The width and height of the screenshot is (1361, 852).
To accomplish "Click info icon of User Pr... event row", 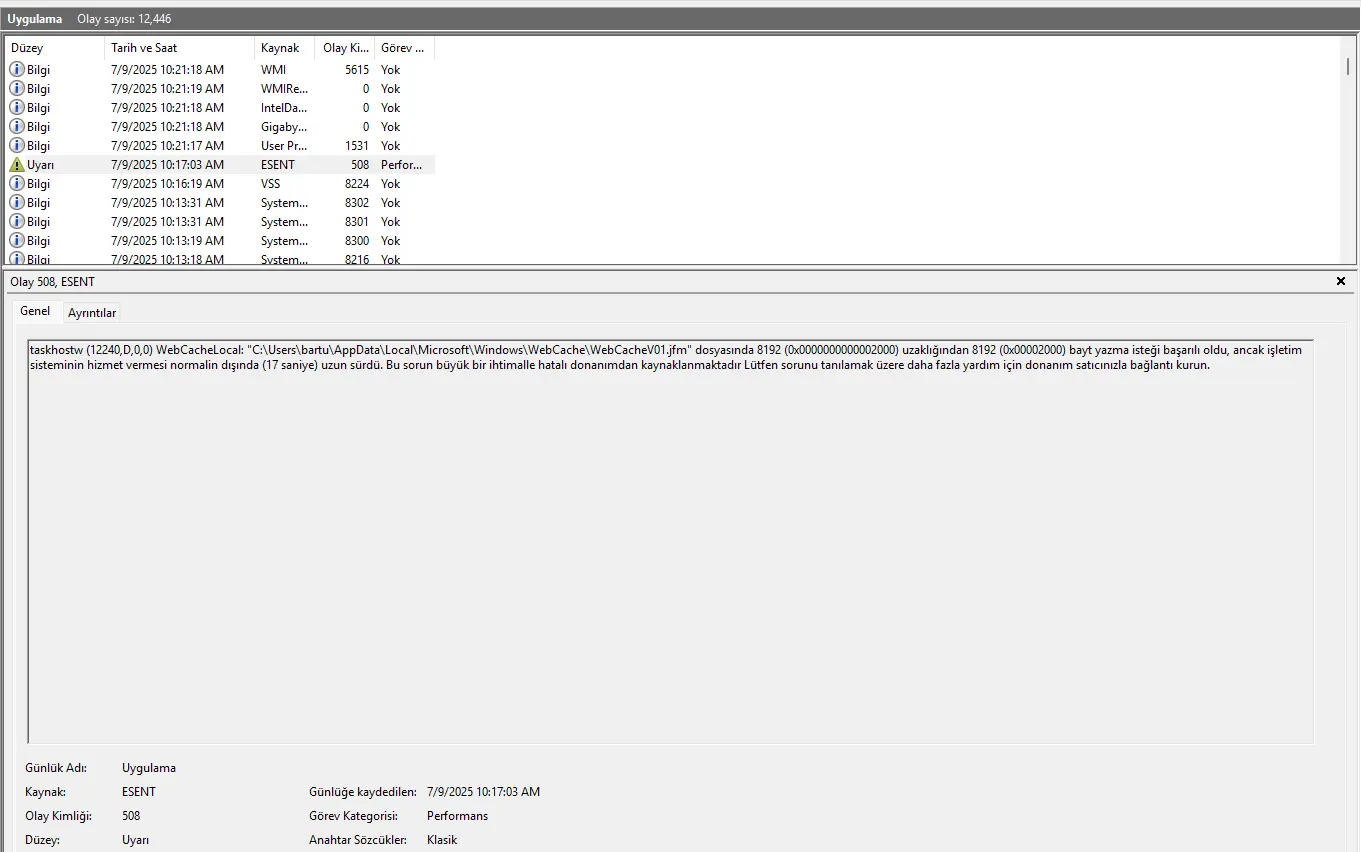I will (x=17, y=146).
